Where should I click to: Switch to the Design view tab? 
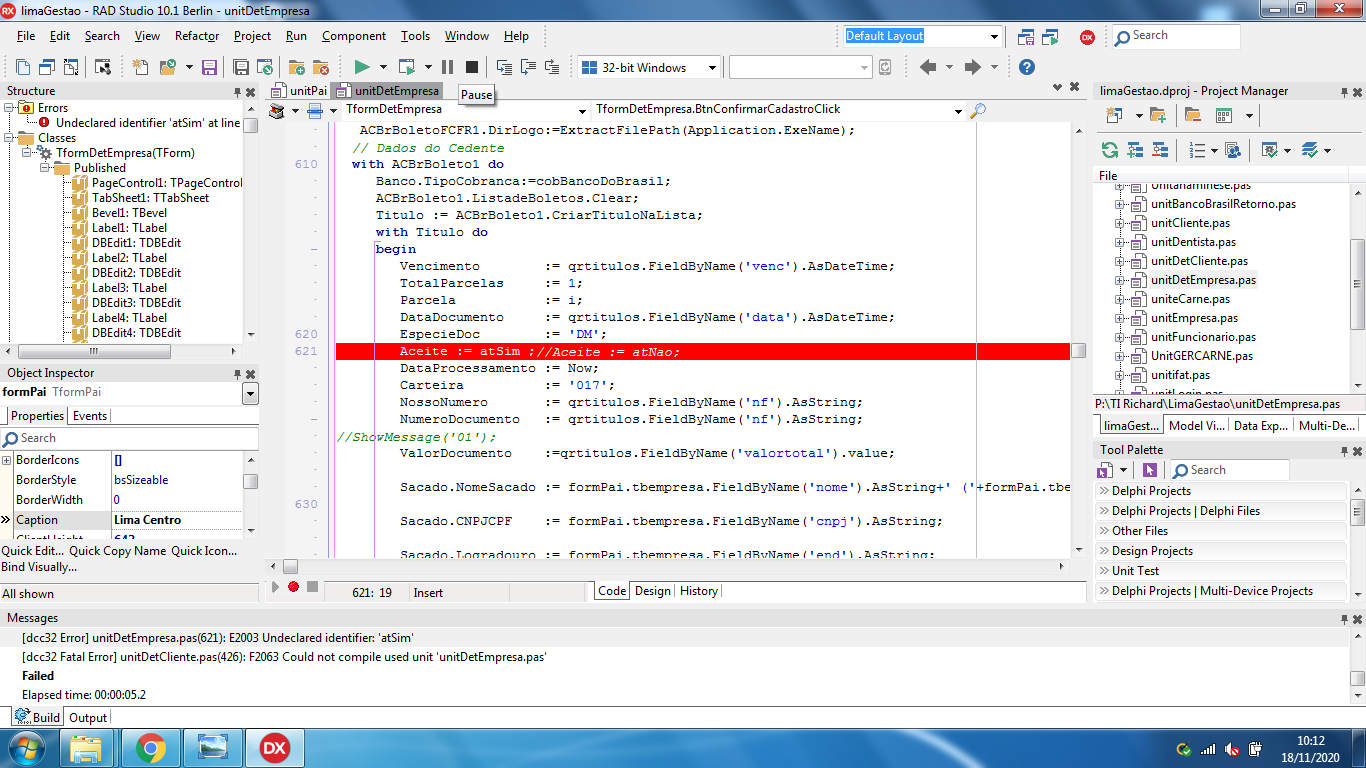point(653,591)
